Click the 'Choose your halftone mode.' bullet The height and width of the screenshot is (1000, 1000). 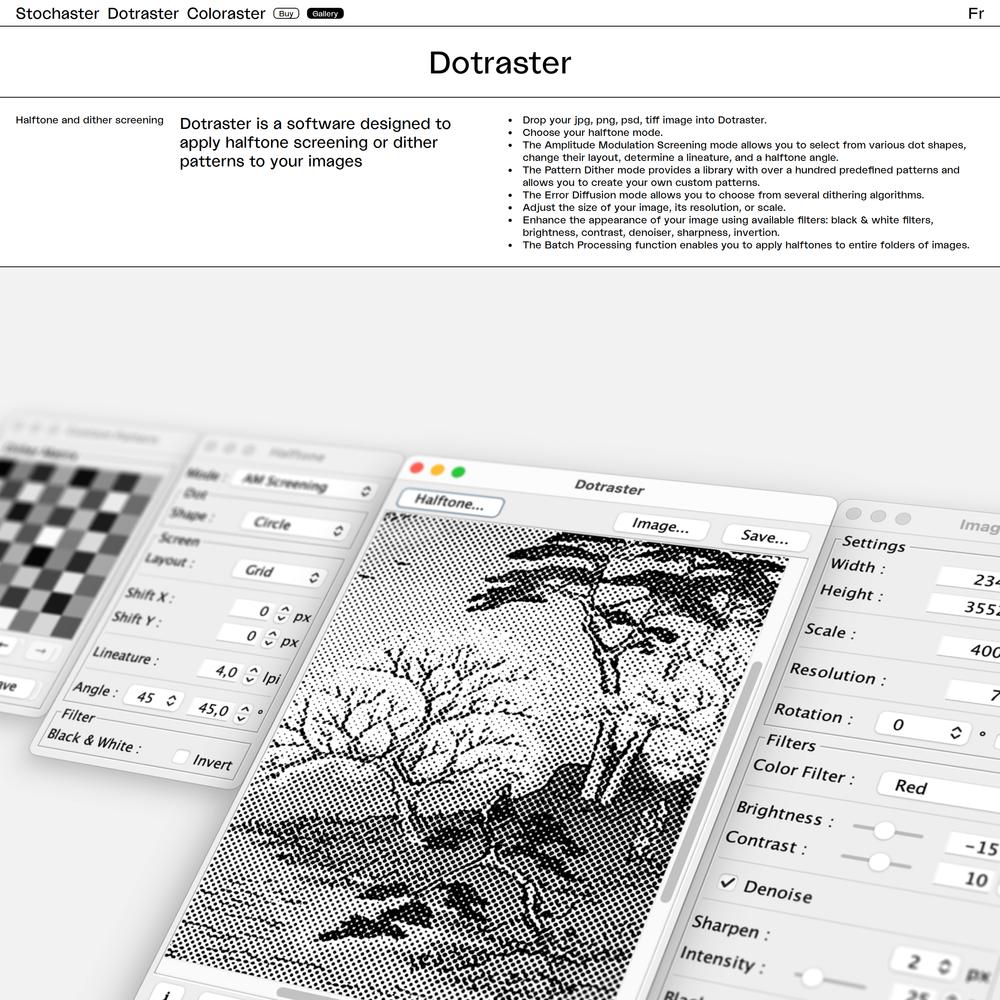click(x=592, y=133)
